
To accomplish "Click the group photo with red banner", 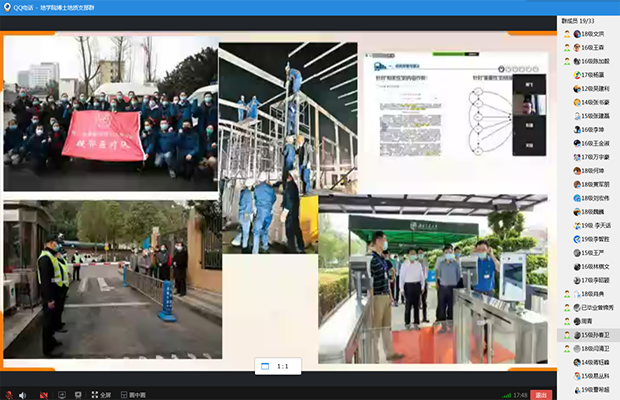I will point(110,113).
